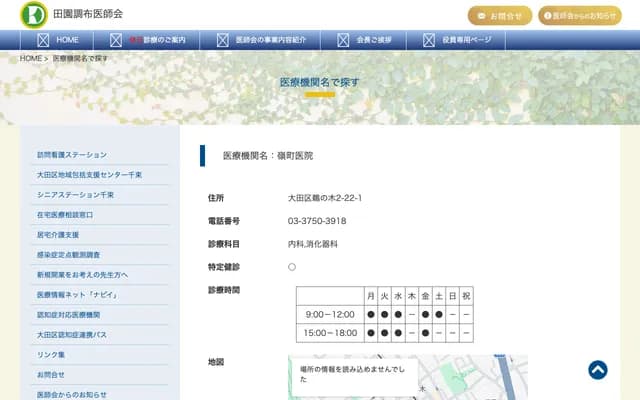Select 大田区地域包括支援センター千束 sidebar link
This screenshot has width=640, height=400.
click(89, 175)
